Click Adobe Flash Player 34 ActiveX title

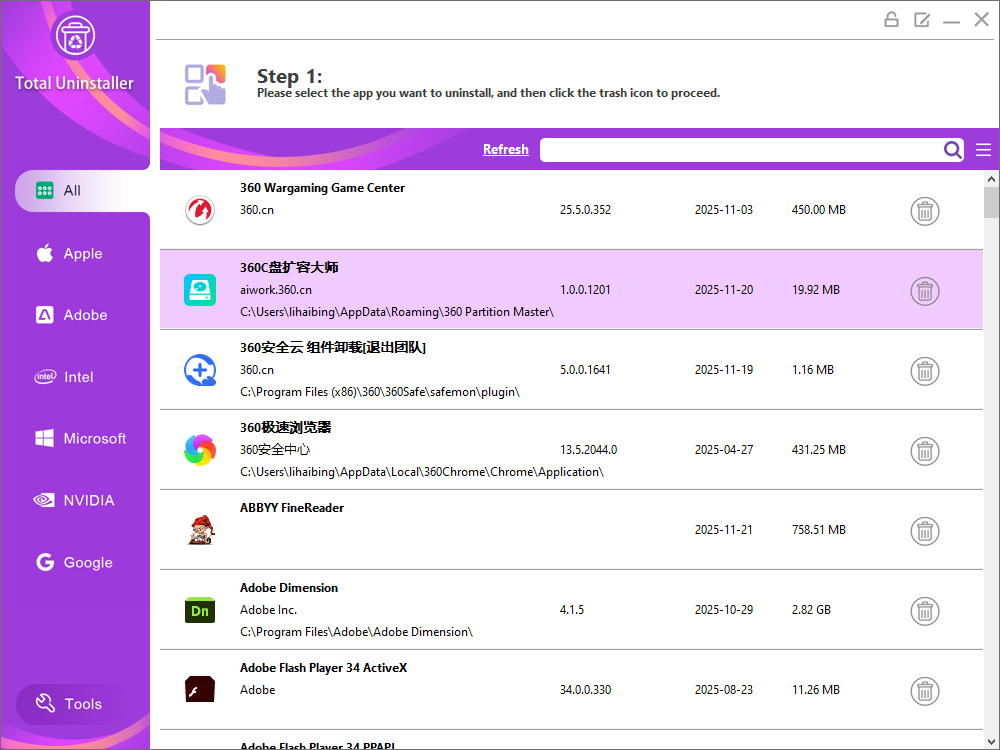point(323,668)
